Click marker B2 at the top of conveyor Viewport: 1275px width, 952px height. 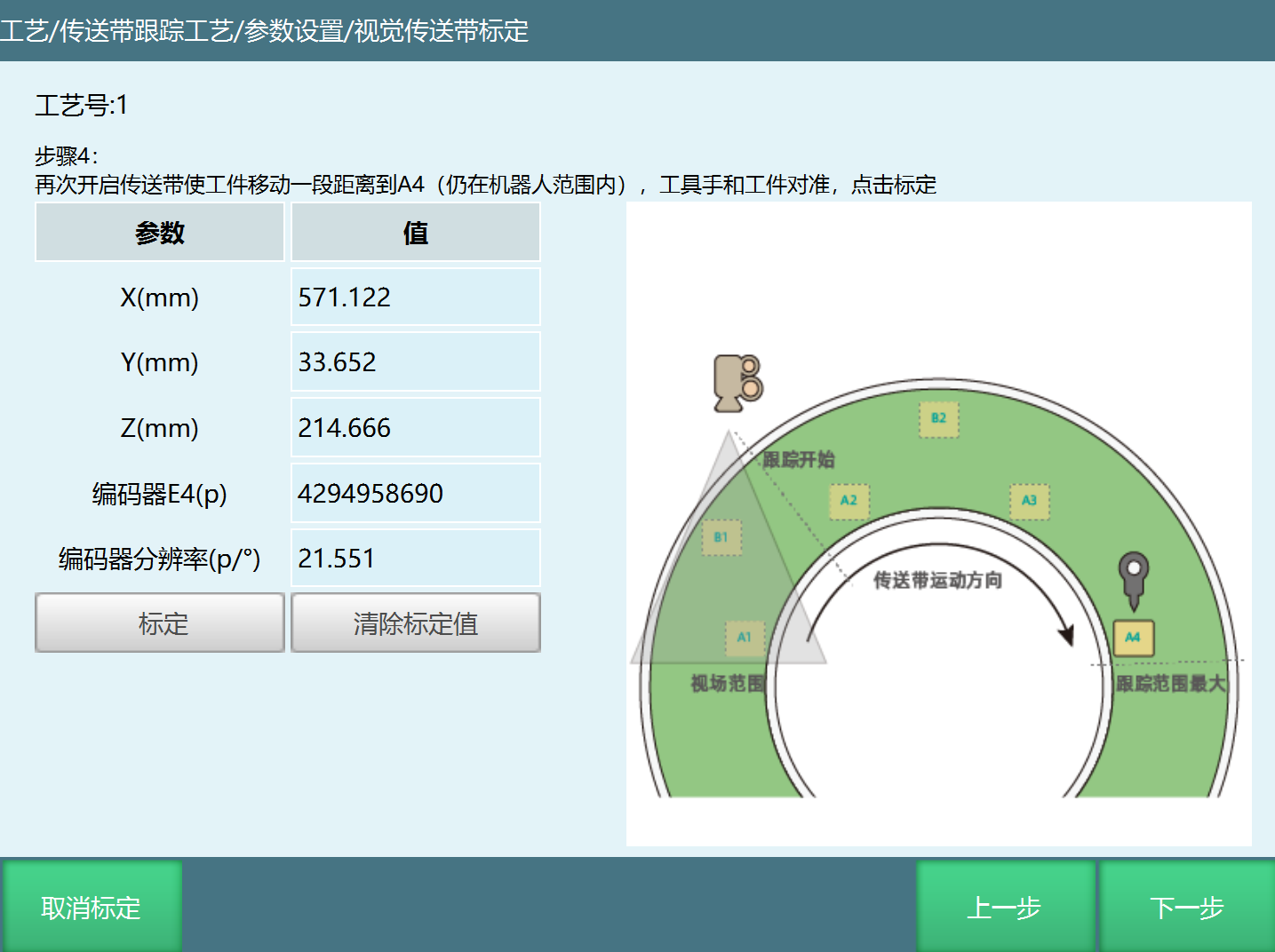coord(939,417)
